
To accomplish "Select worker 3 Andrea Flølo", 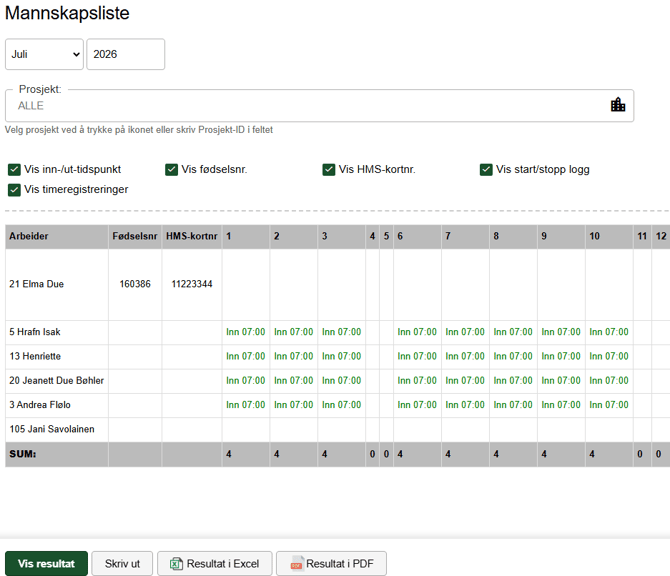I will tap(40, 405).
